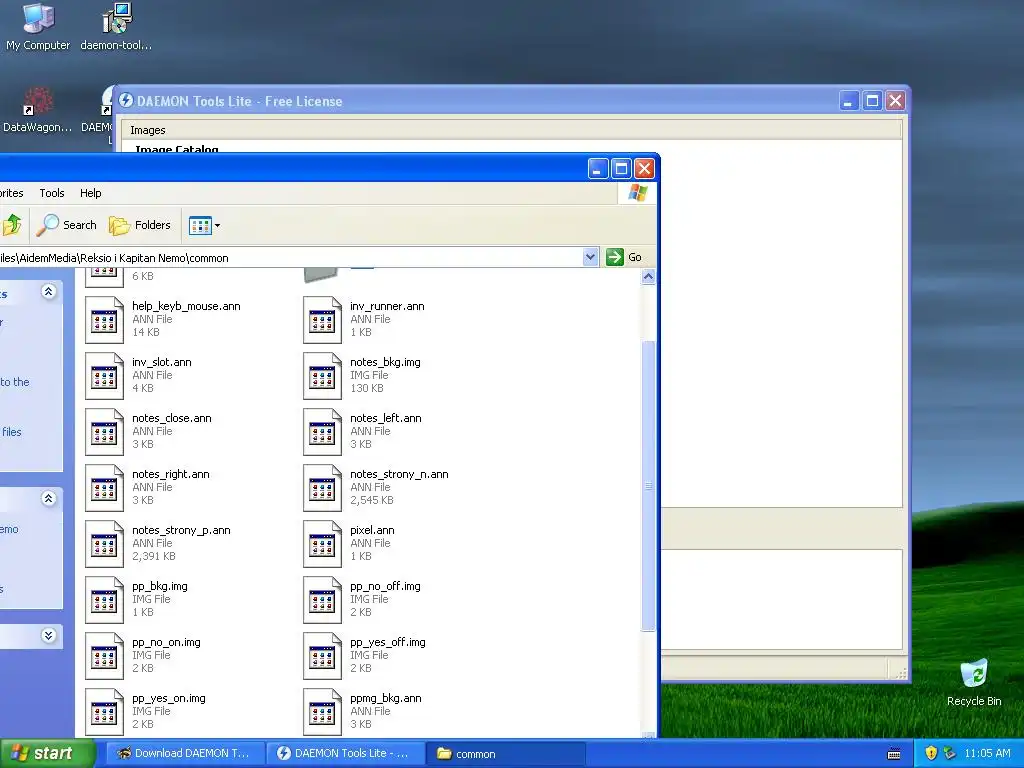Click the keyboard icon in taskbar
The height and width of the screenshot is (768, 1024).
(894, 754)
